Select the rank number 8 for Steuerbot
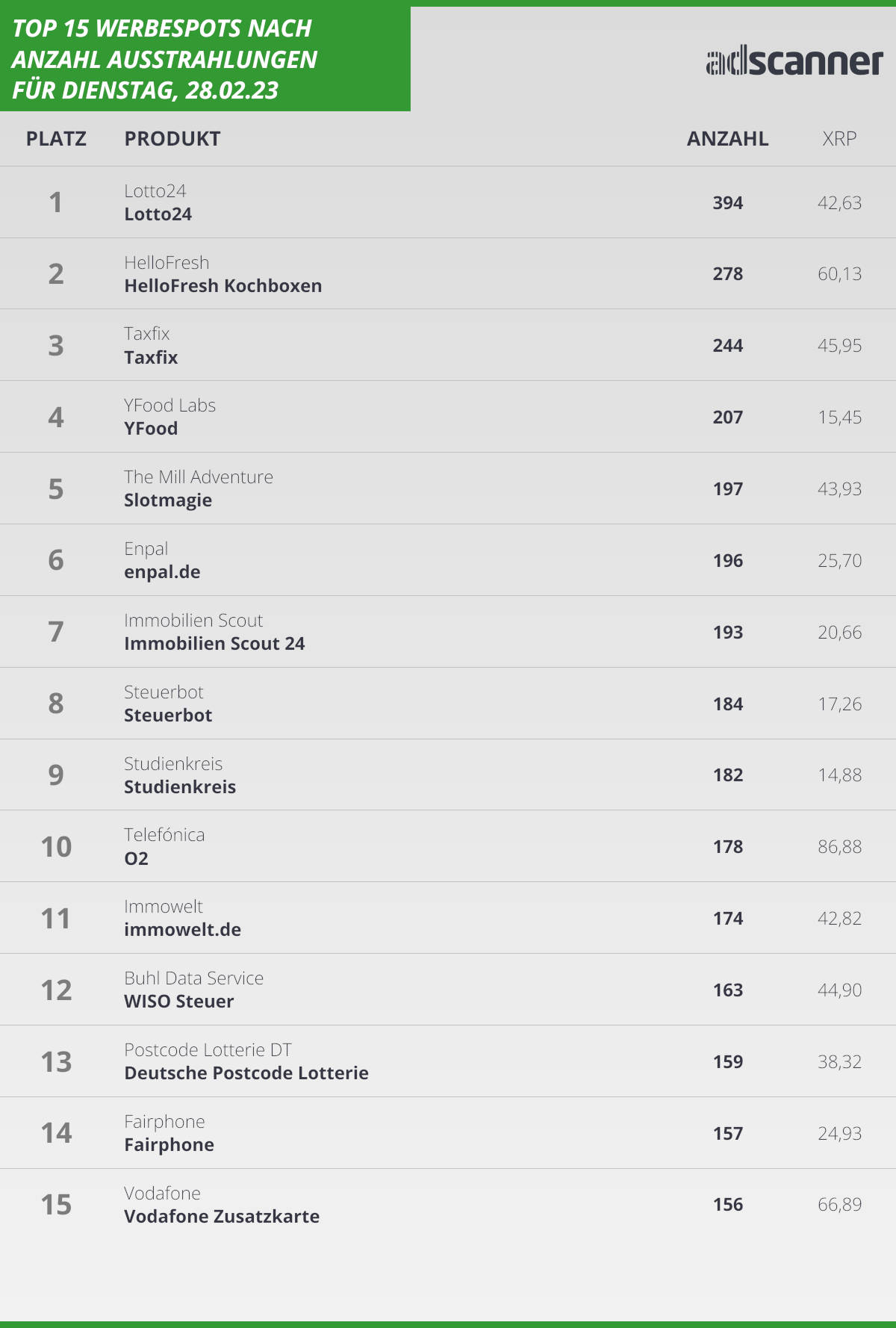Screen dimensions: 896x1328 (56, 704)
